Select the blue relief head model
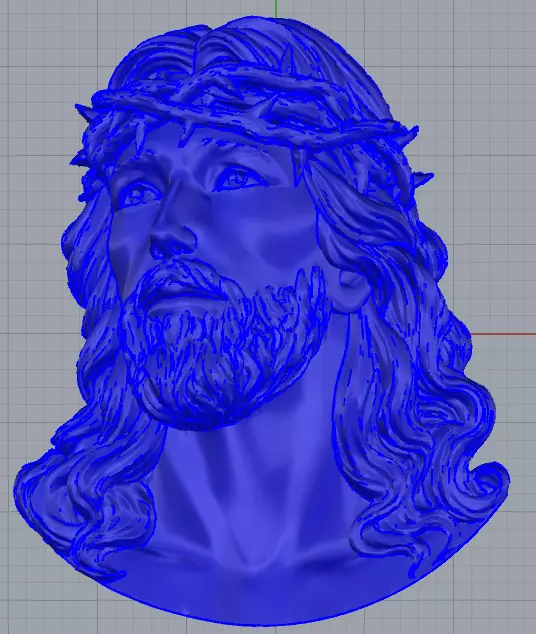This screenshot has height=634, width=536. point(263,323)
